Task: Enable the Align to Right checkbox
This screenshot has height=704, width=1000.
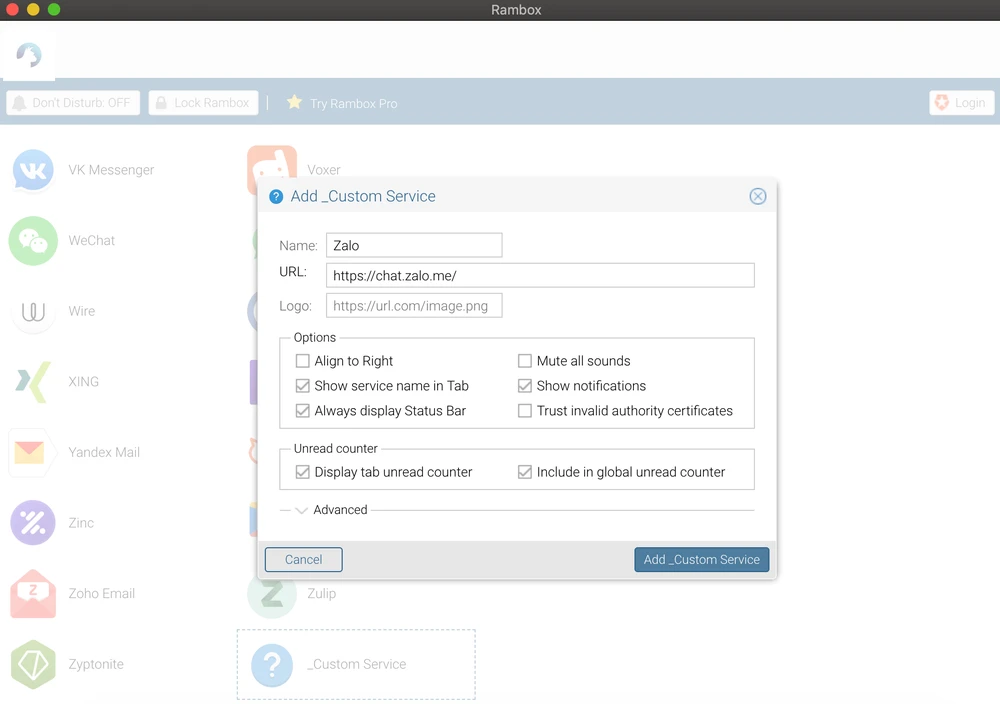Action: coord(303,361)
